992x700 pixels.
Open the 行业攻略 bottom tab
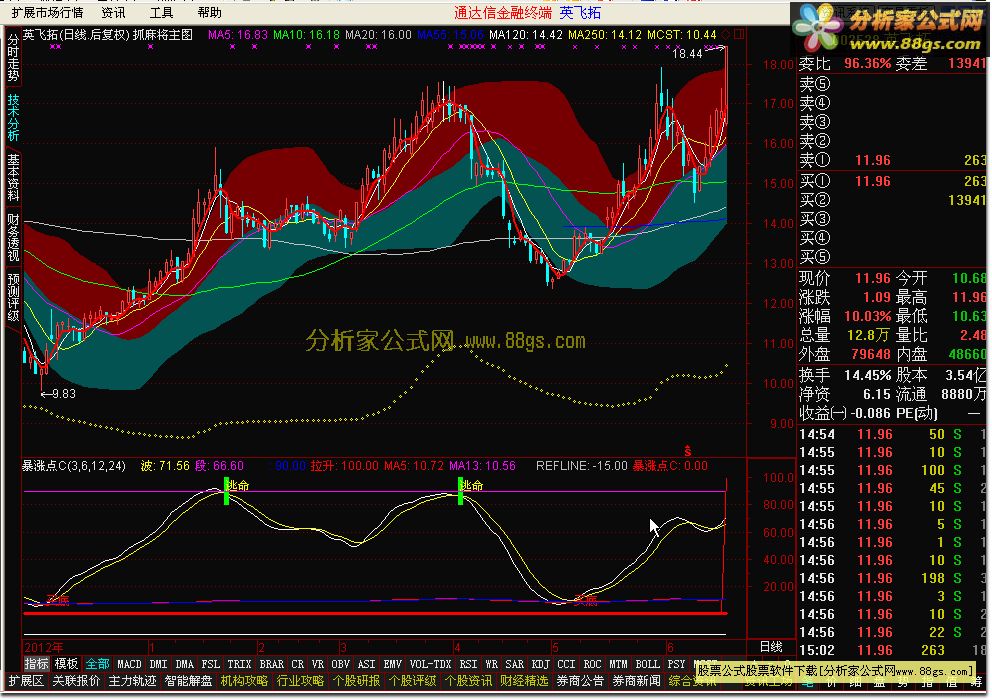[301, 681]
